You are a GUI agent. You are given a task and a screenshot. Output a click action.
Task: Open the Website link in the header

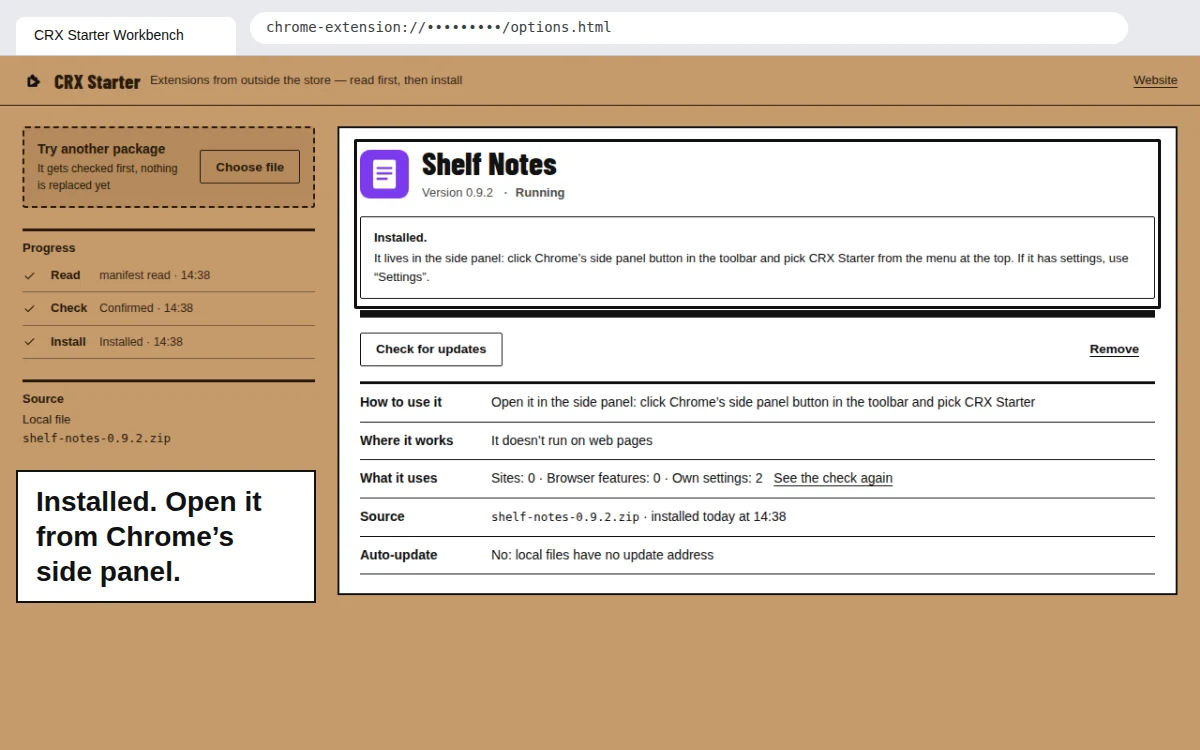(x=1155, y=80)
